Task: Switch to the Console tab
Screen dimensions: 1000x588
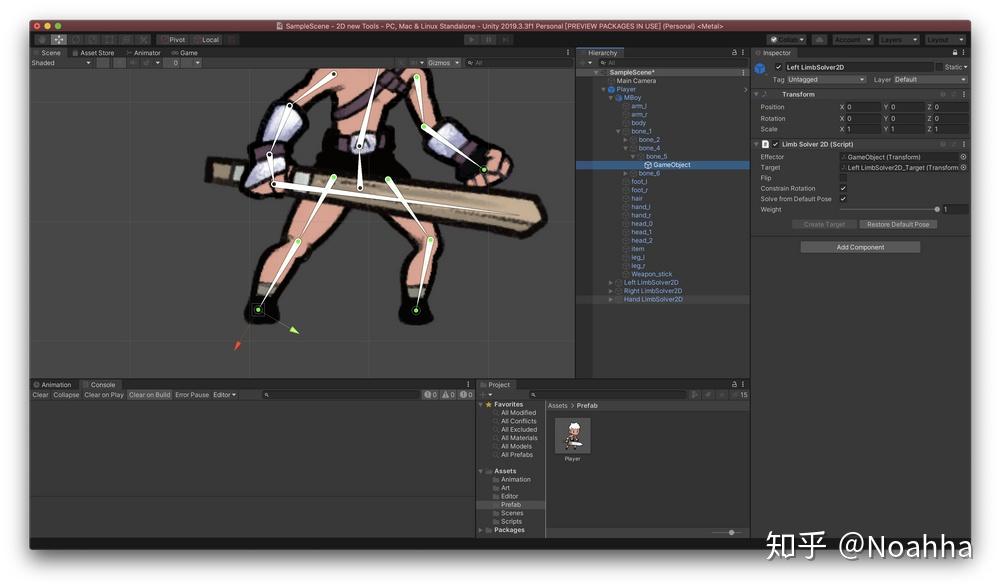Action: click(x=101, y=384)
